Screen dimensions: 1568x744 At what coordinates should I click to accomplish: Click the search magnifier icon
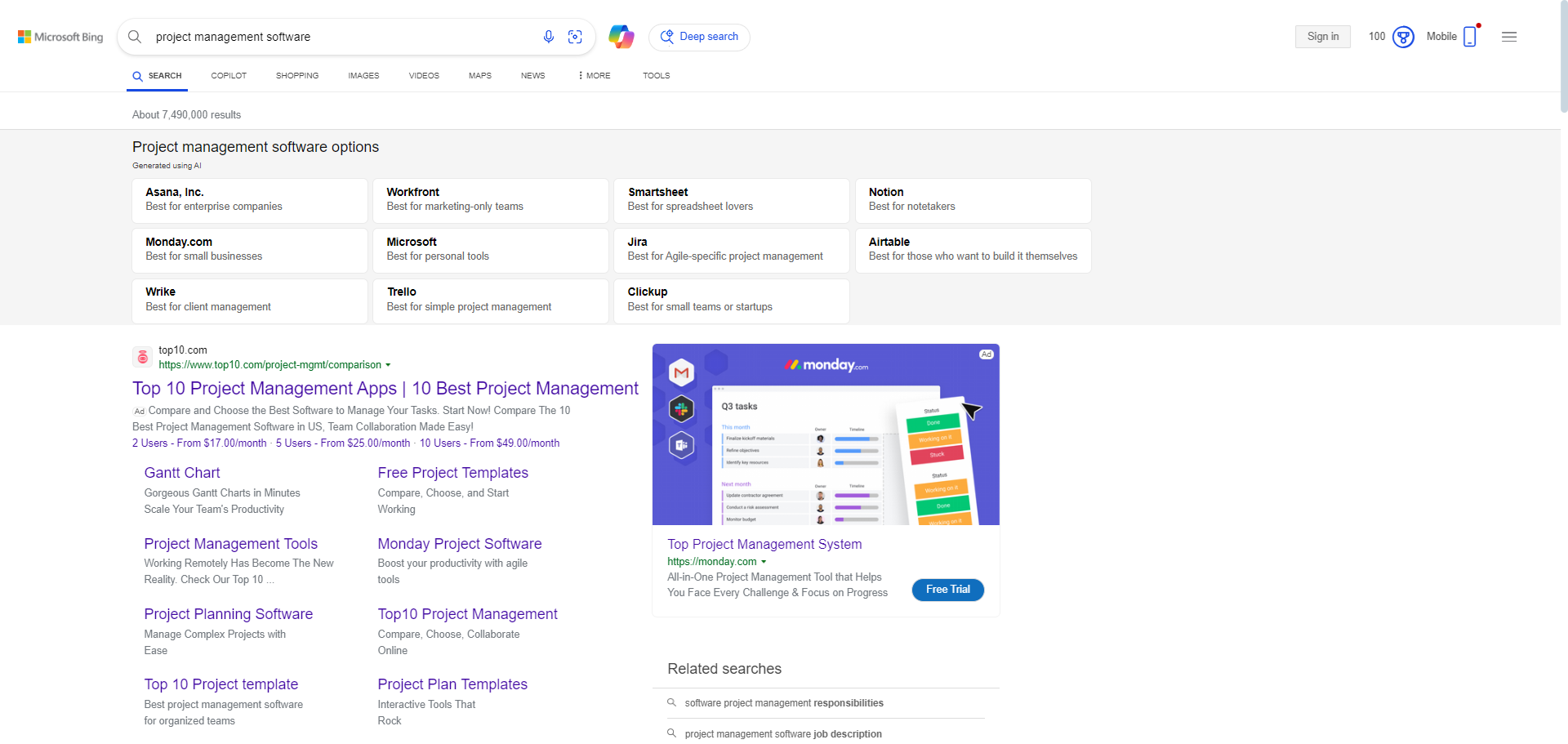click(x=134, y=37)
